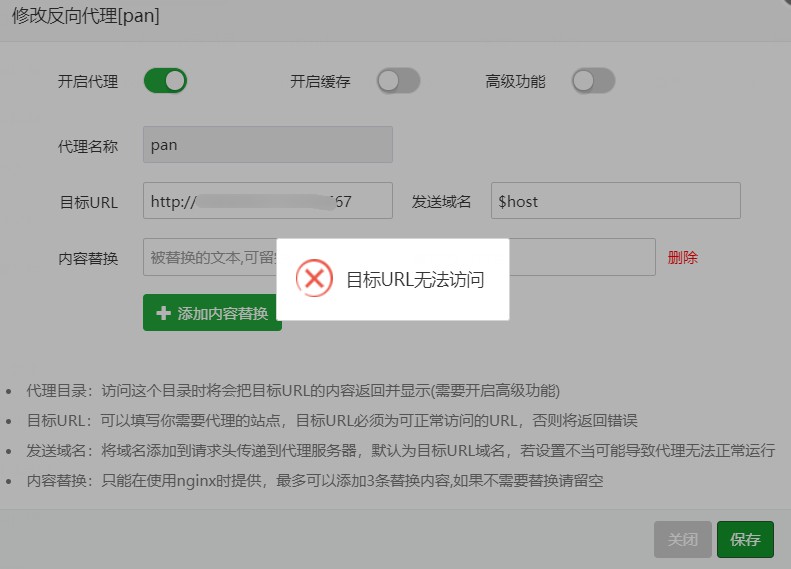
Task: Click the 内容替换 field label
Action: click(x=88, y=259)
